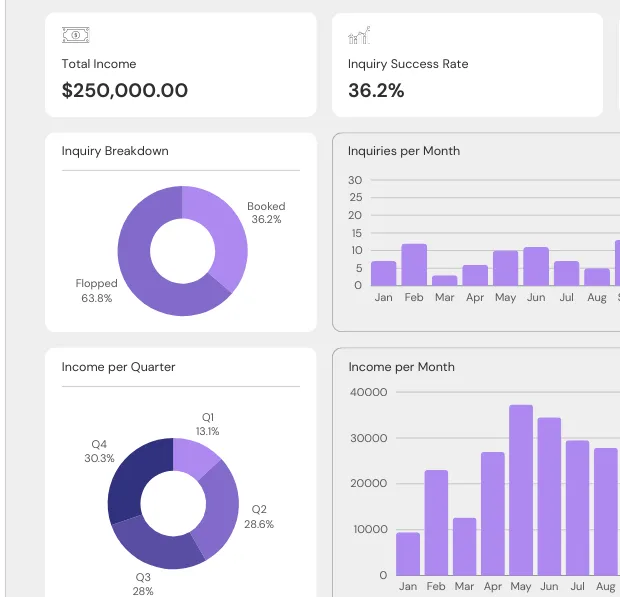
Task: Click the Jul bar in Inquiries per Month
Action: point(566,273)
